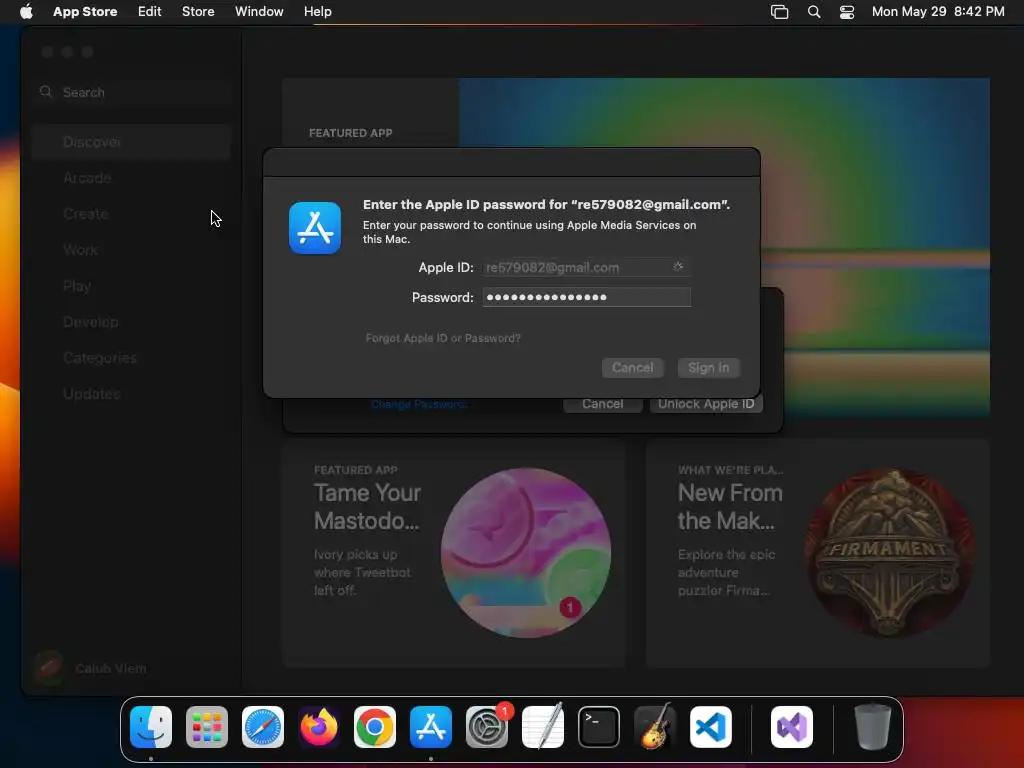Open Control Center in the menu bar

coord(847,12)
